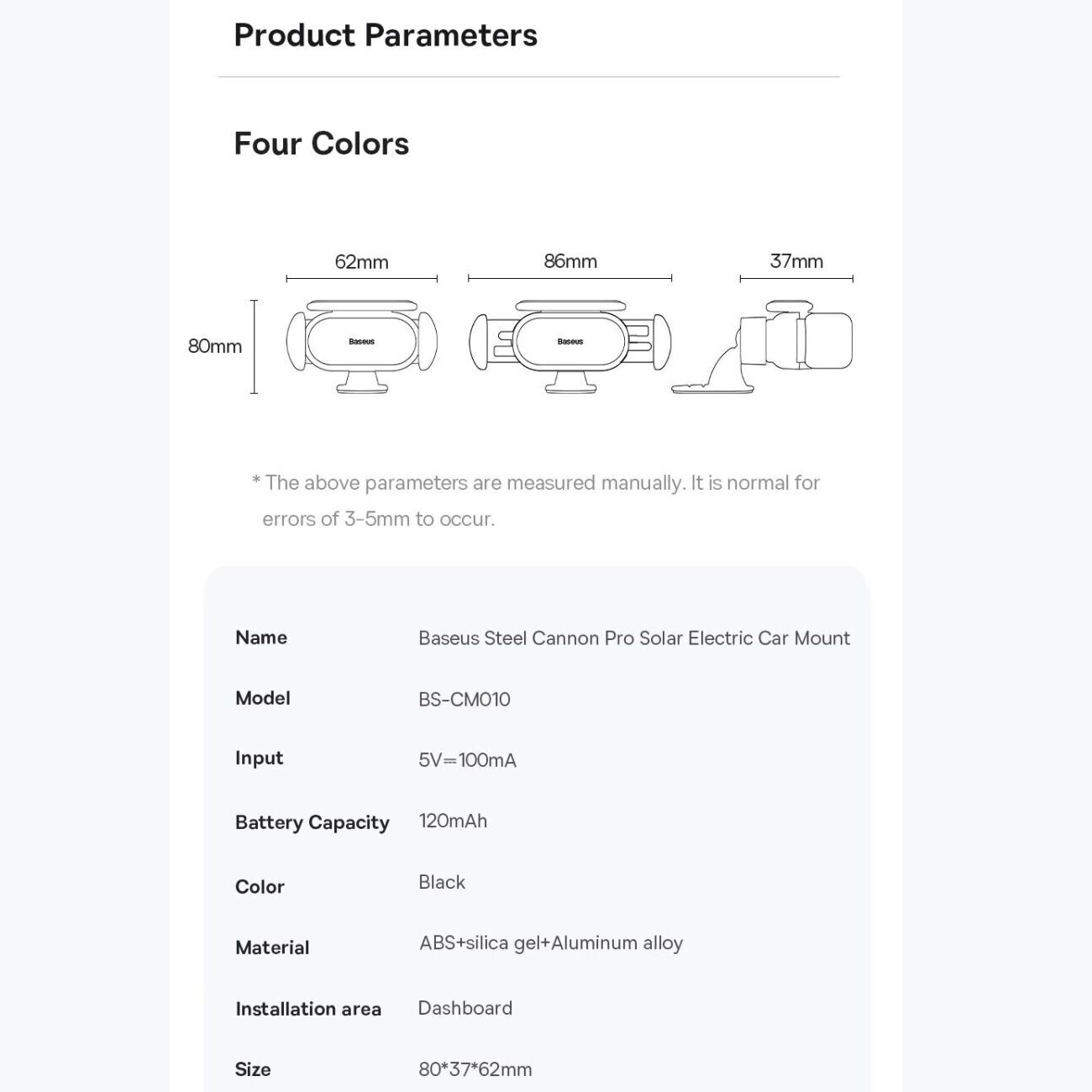Click the Battery Capacity row label
Screen dimensions: 1092x1092
(x=312, y=822)
